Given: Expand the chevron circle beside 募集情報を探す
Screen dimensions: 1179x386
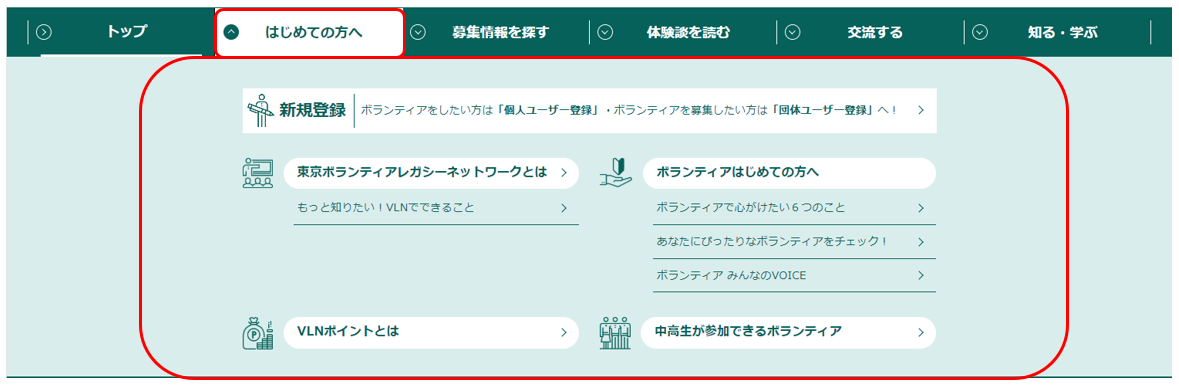Looking at the screenshot, I should [419, 32].
